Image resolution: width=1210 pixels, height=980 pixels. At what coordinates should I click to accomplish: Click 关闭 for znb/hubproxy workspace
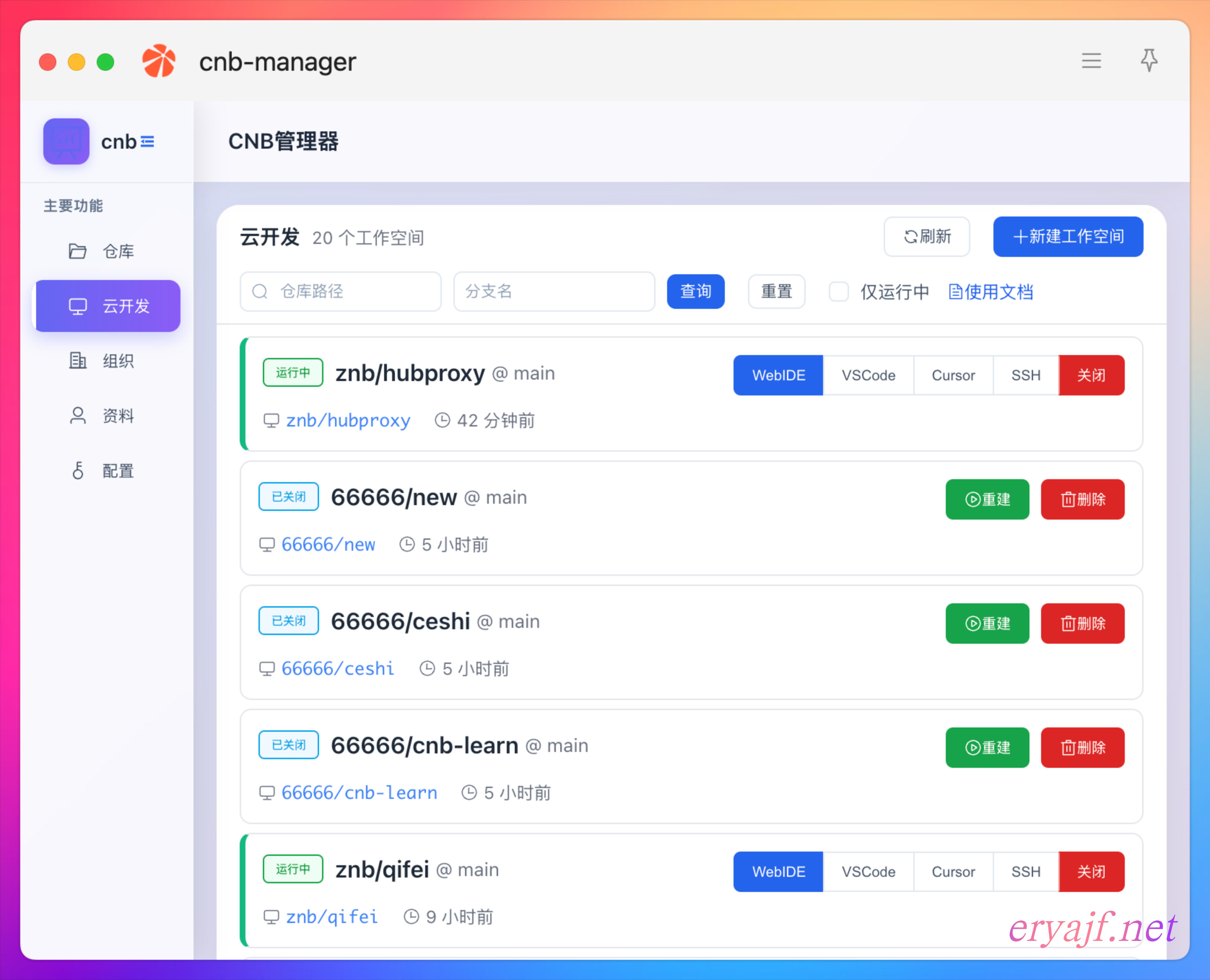point(1091,375)
